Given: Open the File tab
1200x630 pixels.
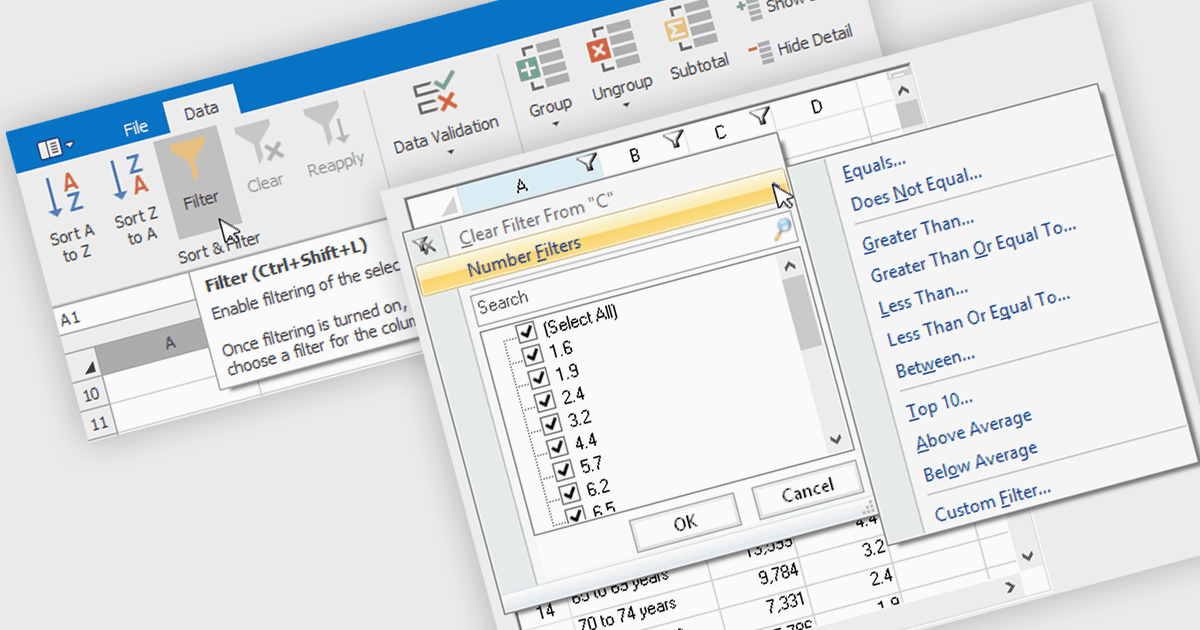Looking at the screenshot, I should point(135,127).
